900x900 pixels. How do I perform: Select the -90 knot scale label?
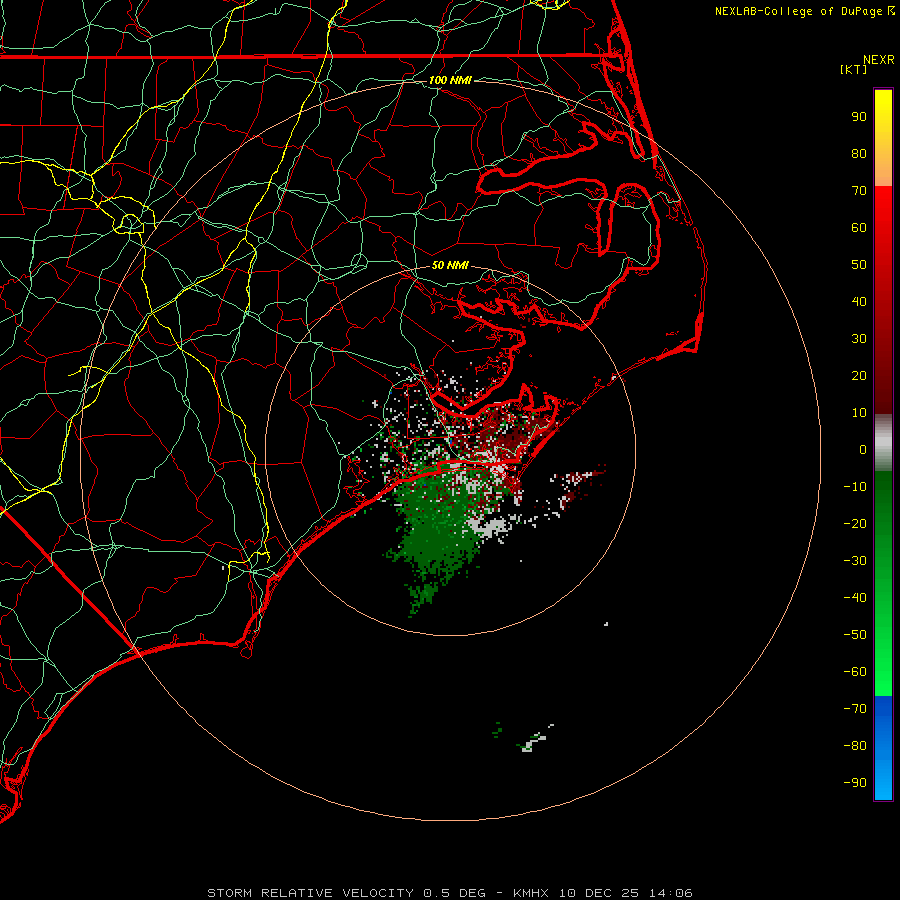coord(855,783)
